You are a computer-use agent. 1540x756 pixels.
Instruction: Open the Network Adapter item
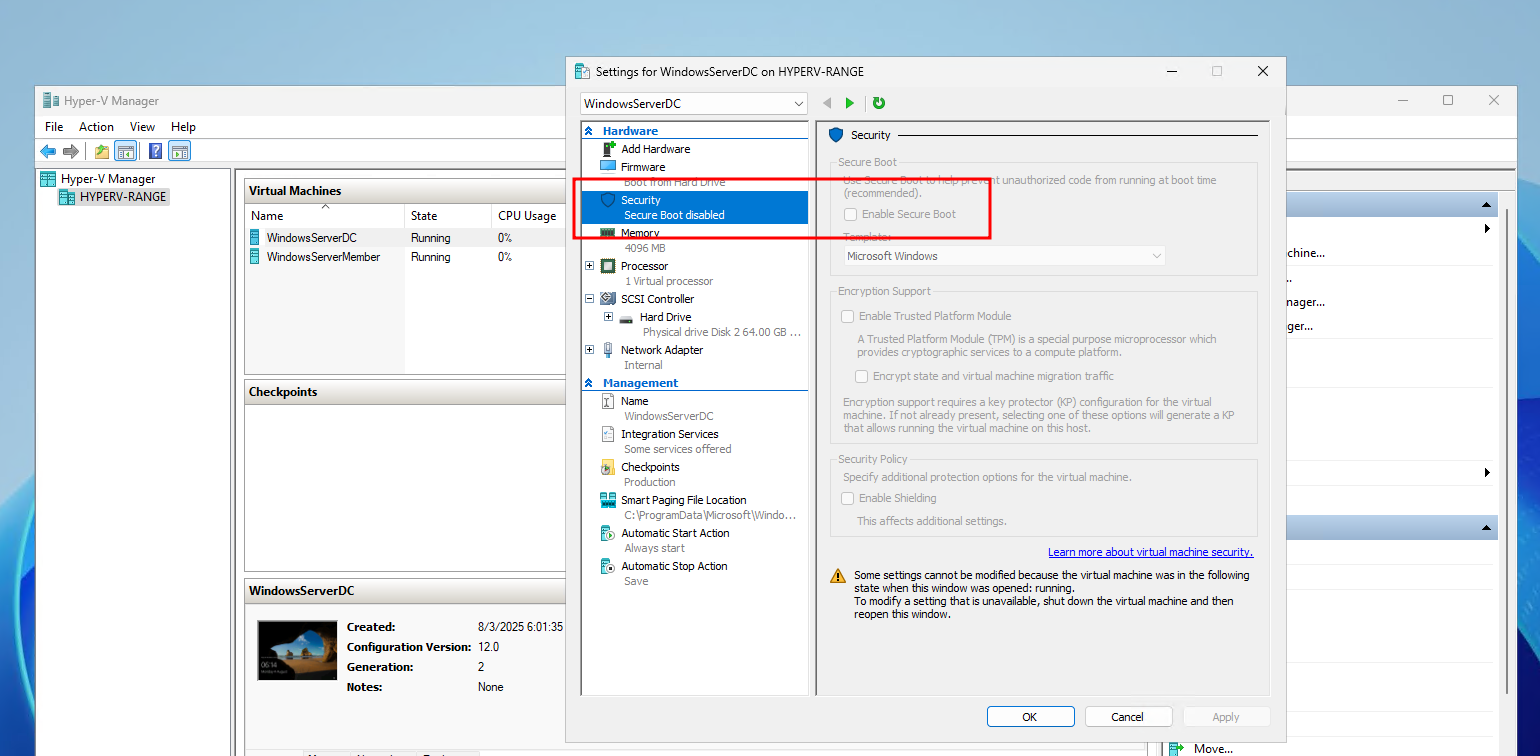pyautogui.click(x=661, y=350)
